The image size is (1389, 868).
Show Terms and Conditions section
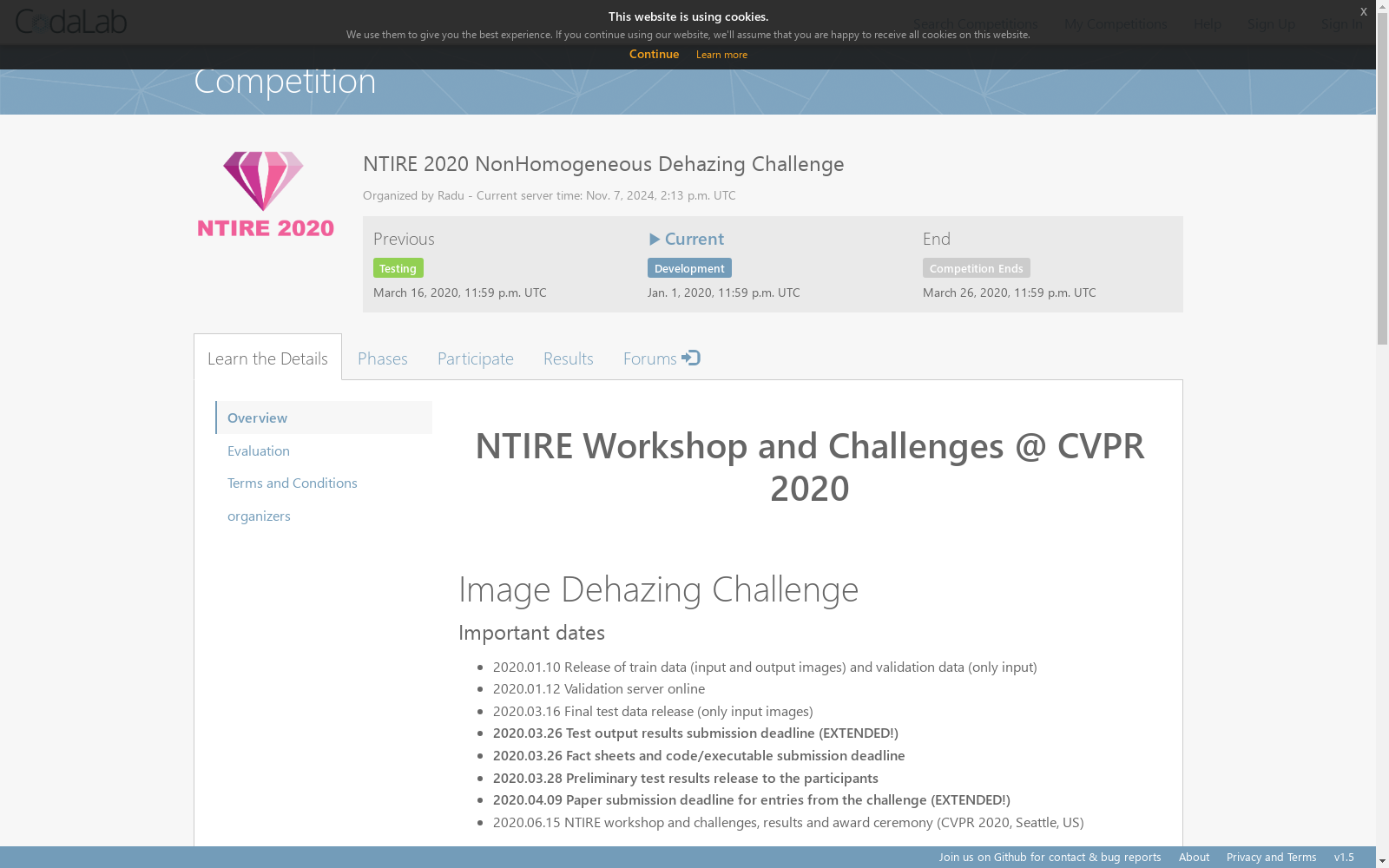click(x=292, y=483)
